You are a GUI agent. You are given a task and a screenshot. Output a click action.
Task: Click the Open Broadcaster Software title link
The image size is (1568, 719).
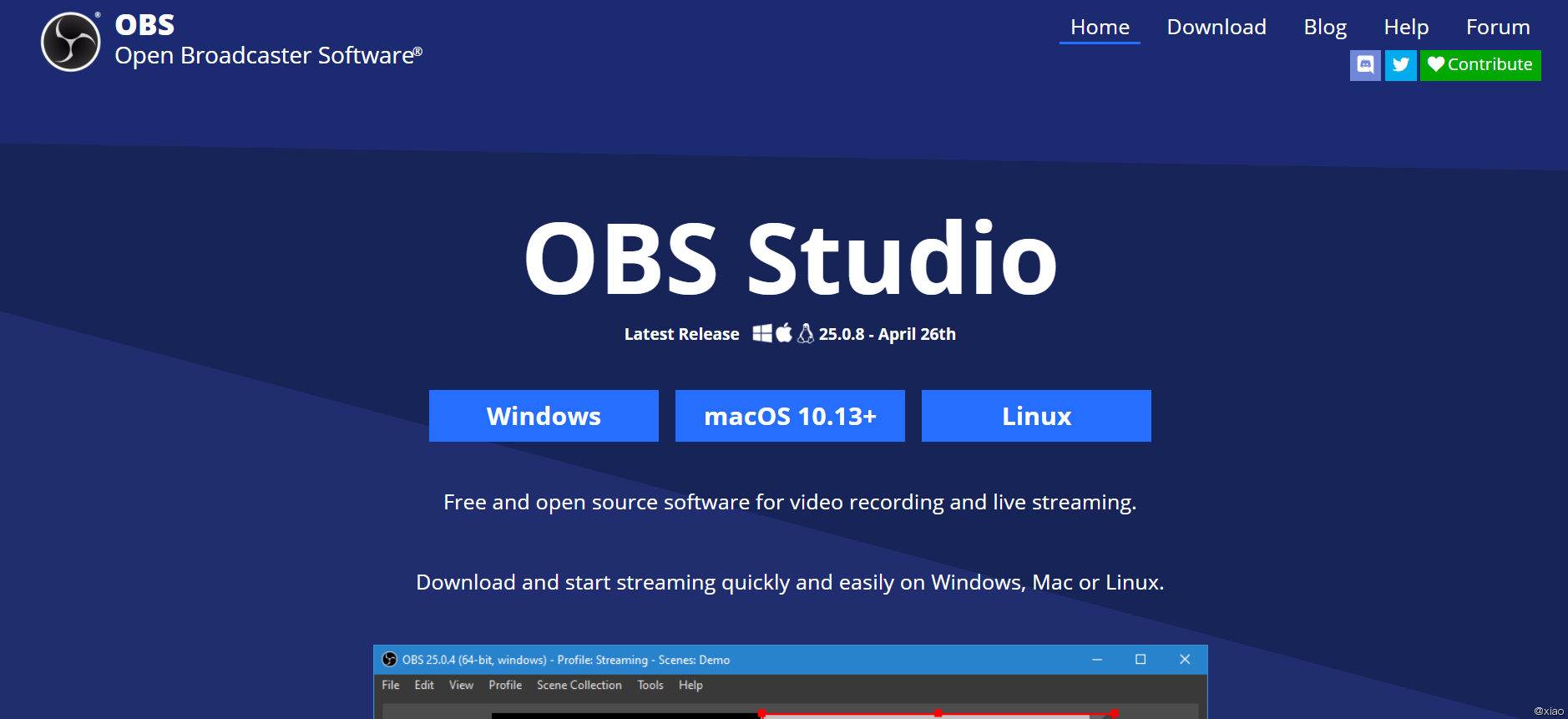tap(268, 55)
